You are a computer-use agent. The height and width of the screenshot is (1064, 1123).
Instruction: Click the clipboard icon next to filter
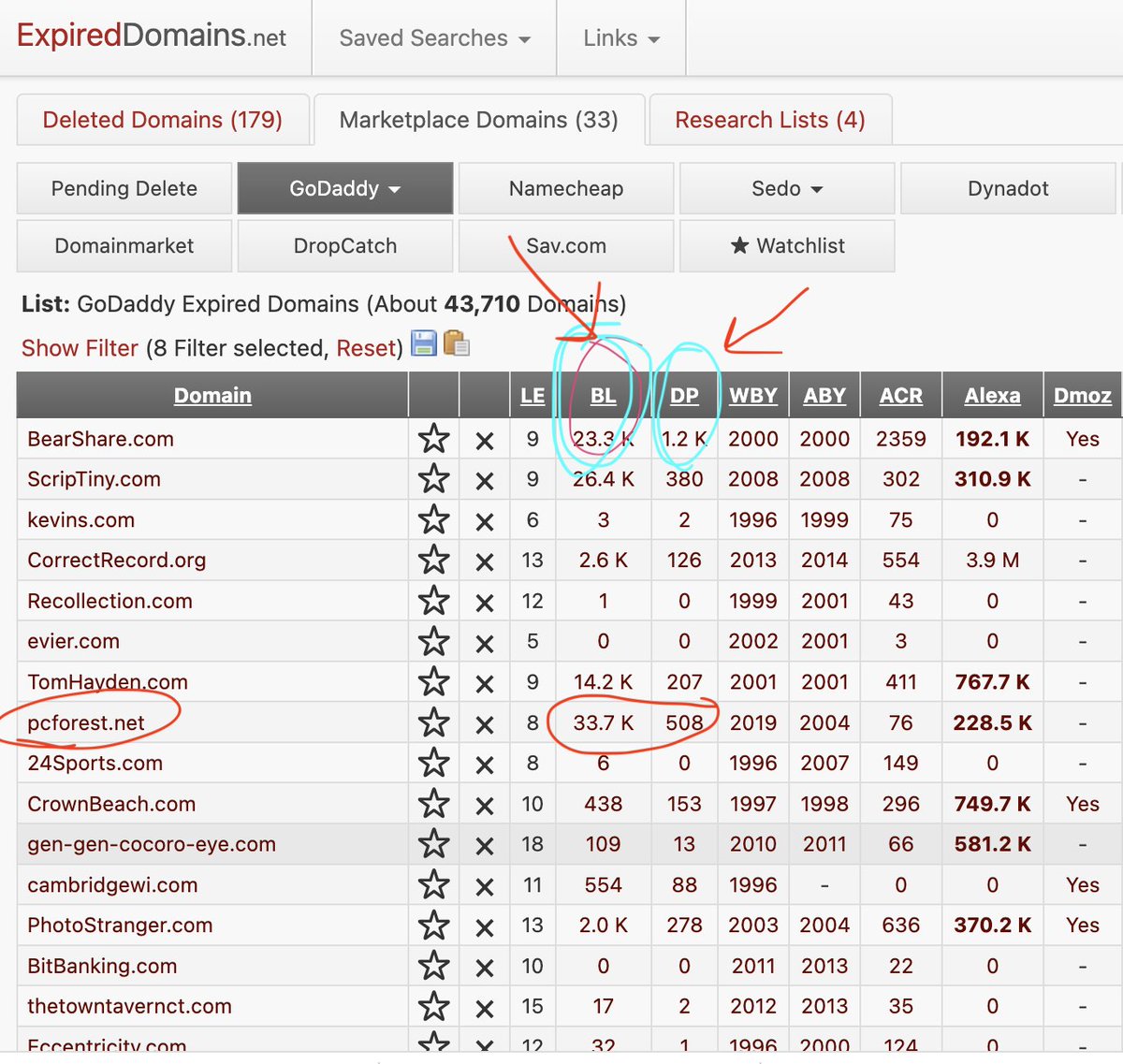click(x=457, y=343)
